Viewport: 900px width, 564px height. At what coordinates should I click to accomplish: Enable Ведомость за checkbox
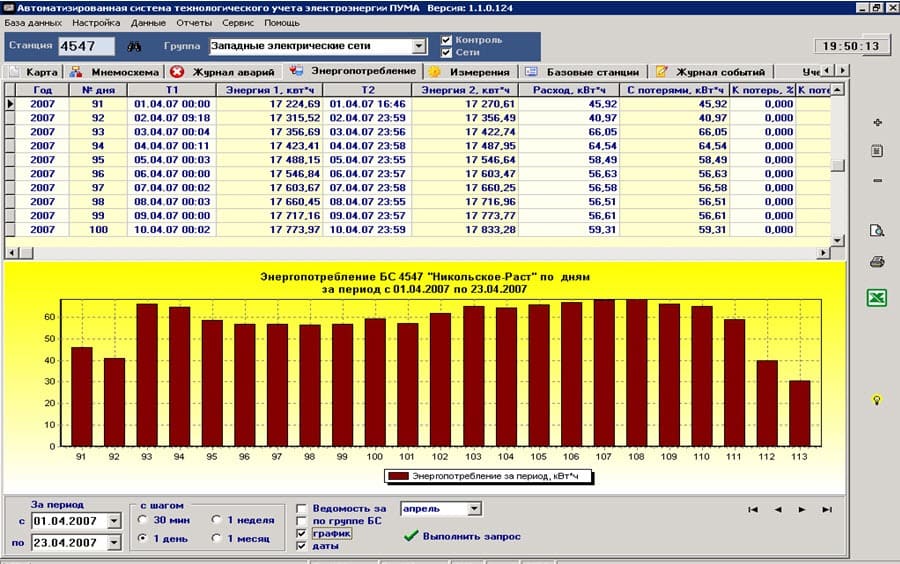(301, 509)
